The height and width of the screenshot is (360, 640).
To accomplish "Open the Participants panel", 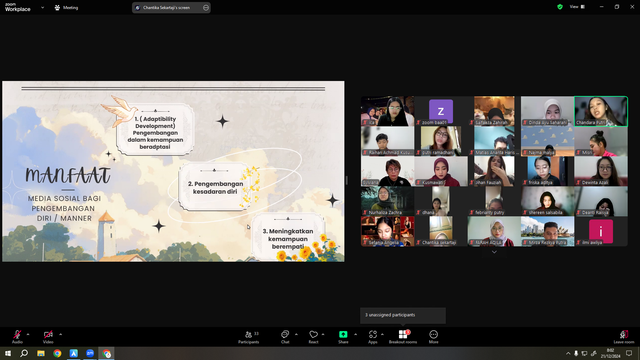I will coord(249,336).
